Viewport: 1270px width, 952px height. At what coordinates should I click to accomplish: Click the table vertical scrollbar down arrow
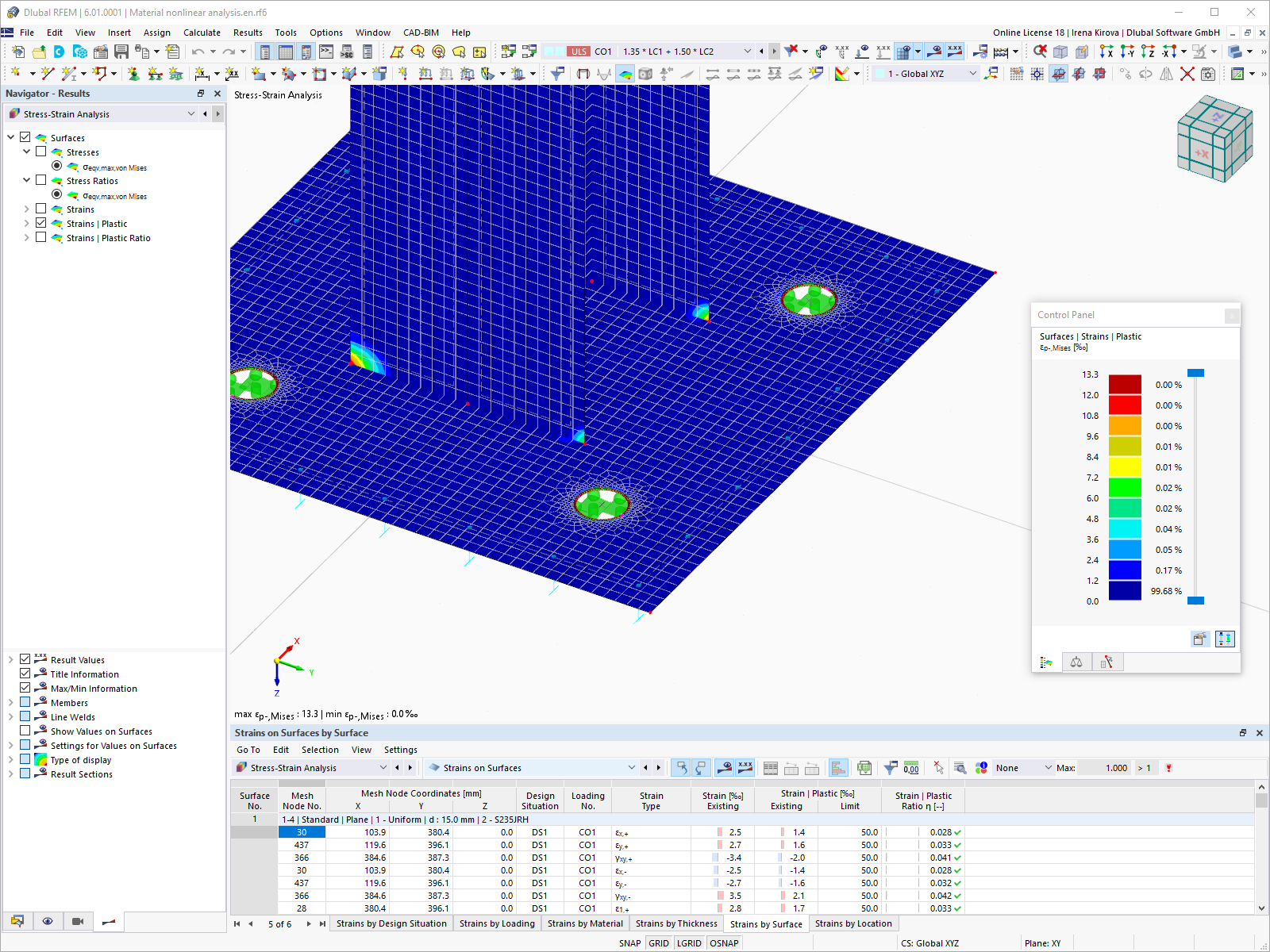1261,908
